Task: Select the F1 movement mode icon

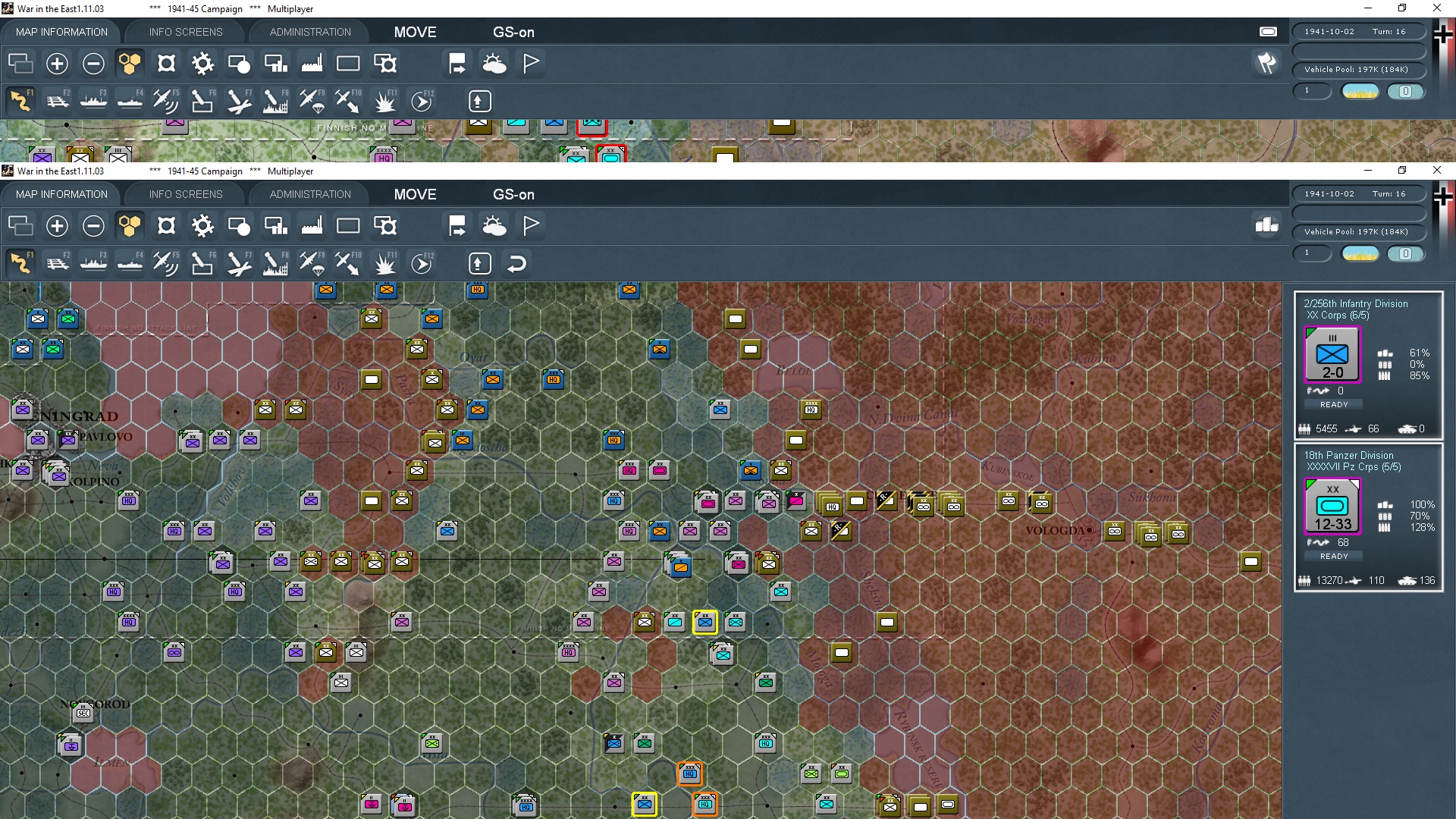Action: click(x=20, y=262)
